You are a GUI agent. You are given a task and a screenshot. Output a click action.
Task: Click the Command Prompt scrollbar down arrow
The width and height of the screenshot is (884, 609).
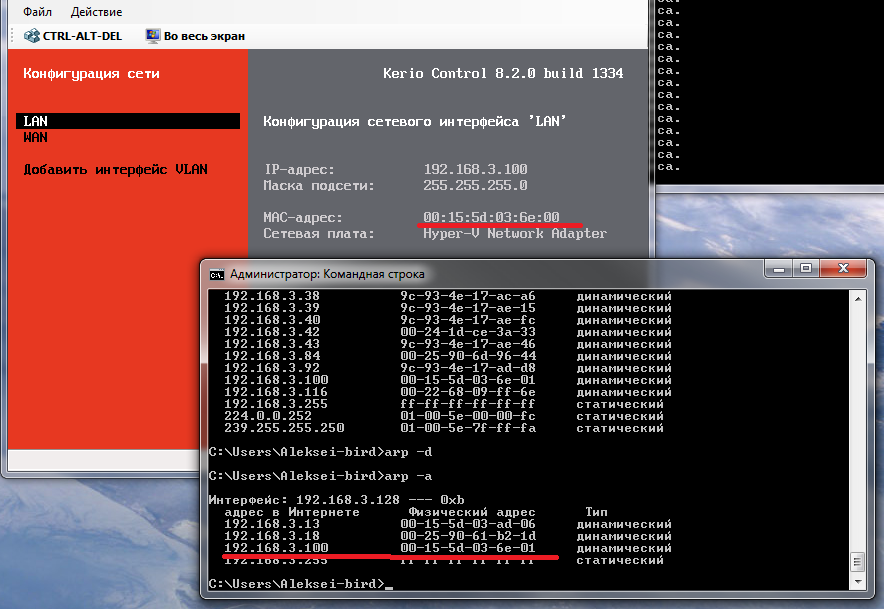tap(858, 581)
